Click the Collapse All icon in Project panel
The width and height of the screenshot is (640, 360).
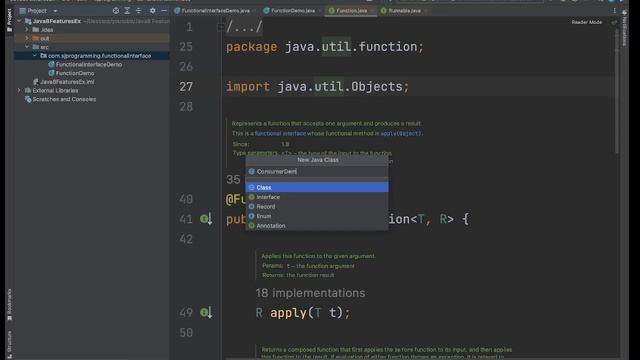point(138,11)
